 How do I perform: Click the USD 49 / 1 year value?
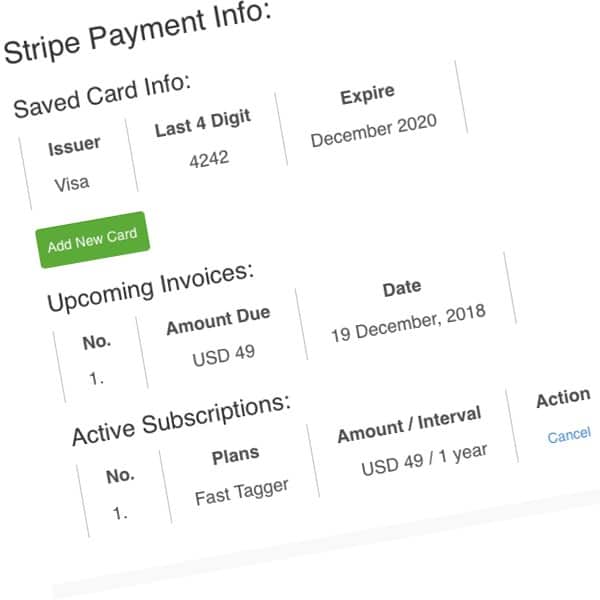[424, 459]
